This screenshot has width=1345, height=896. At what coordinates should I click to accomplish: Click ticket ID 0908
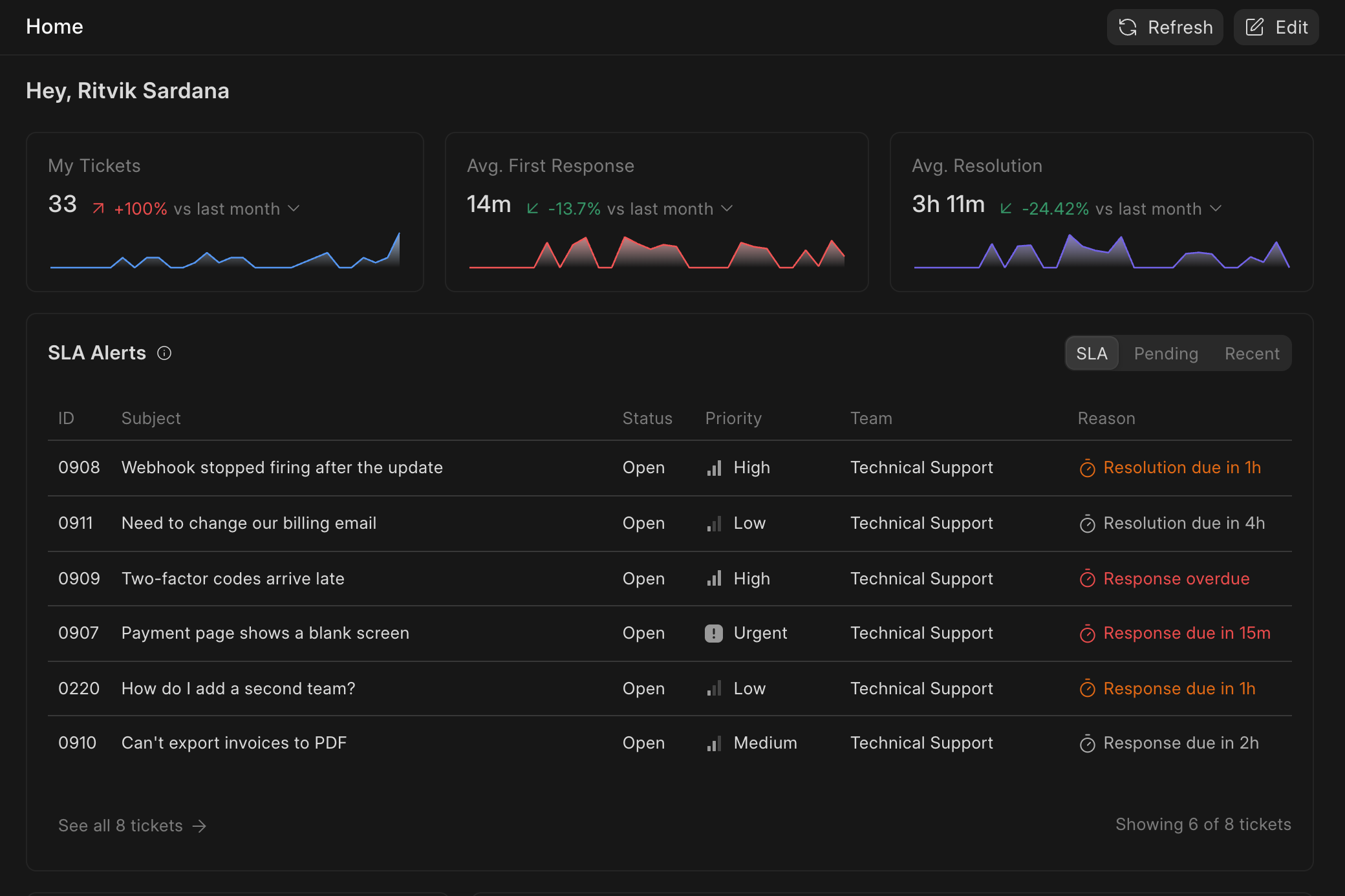click(79, 467)
